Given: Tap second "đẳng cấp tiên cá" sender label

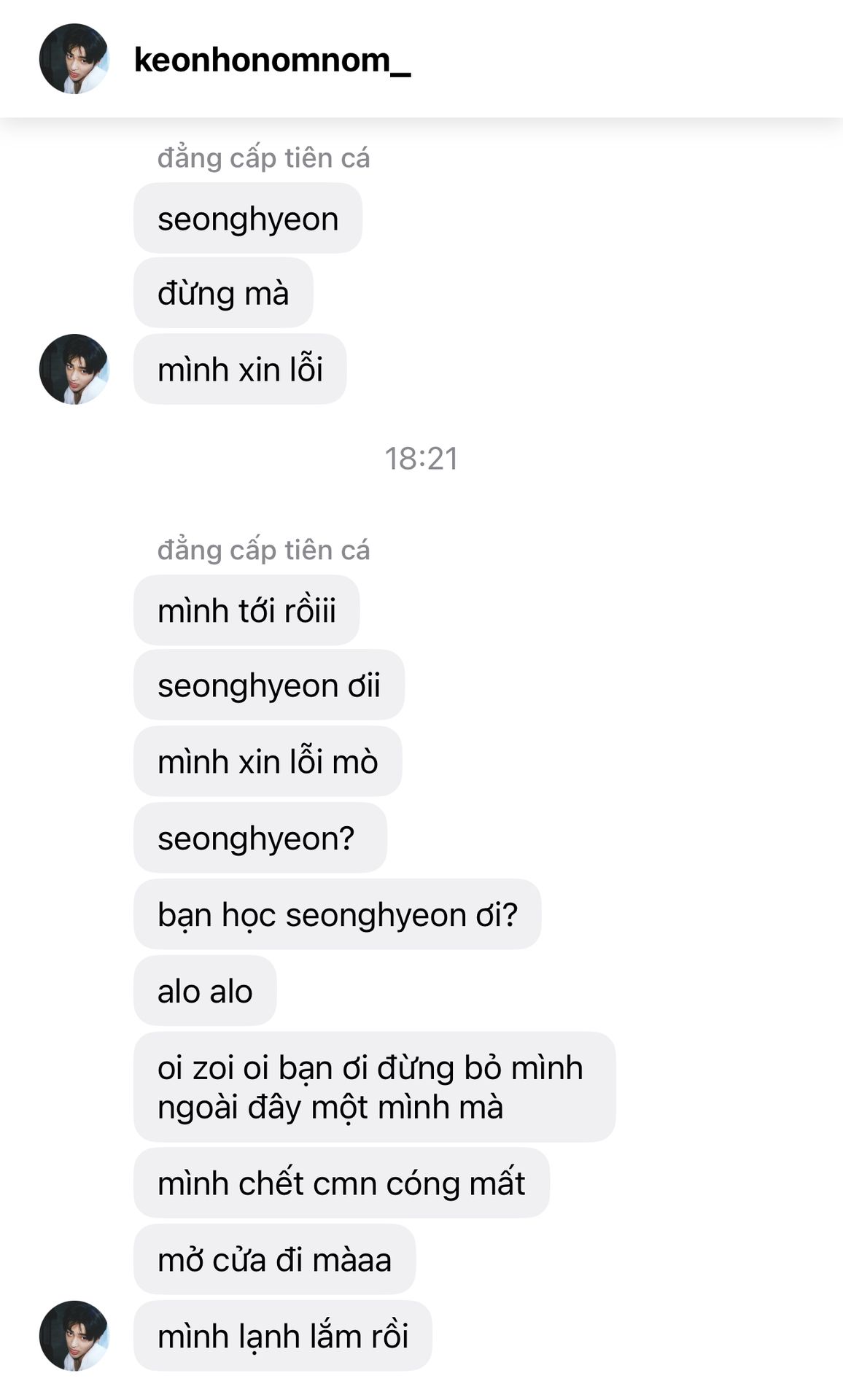Looking at the screenshot, I should click(x=263, y=550).
